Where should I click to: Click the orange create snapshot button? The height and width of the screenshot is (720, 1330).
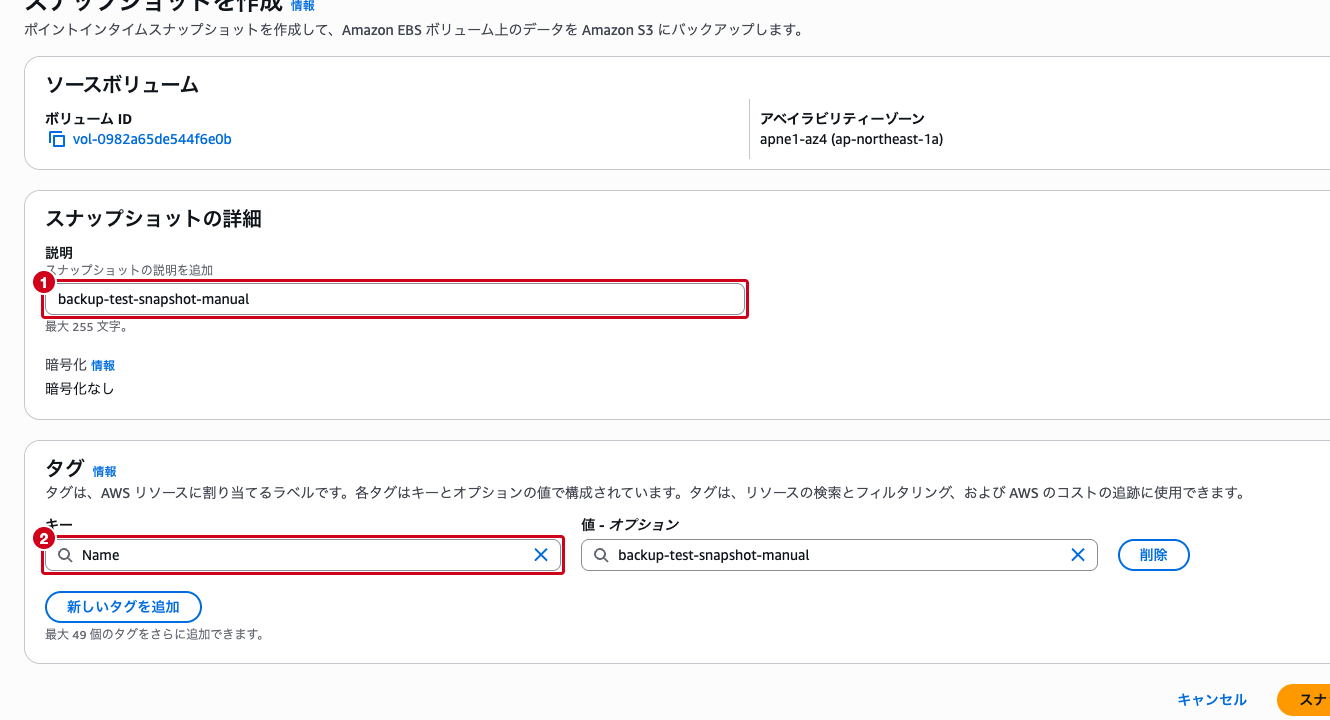pyautogui.click(x=1304, y=700)
